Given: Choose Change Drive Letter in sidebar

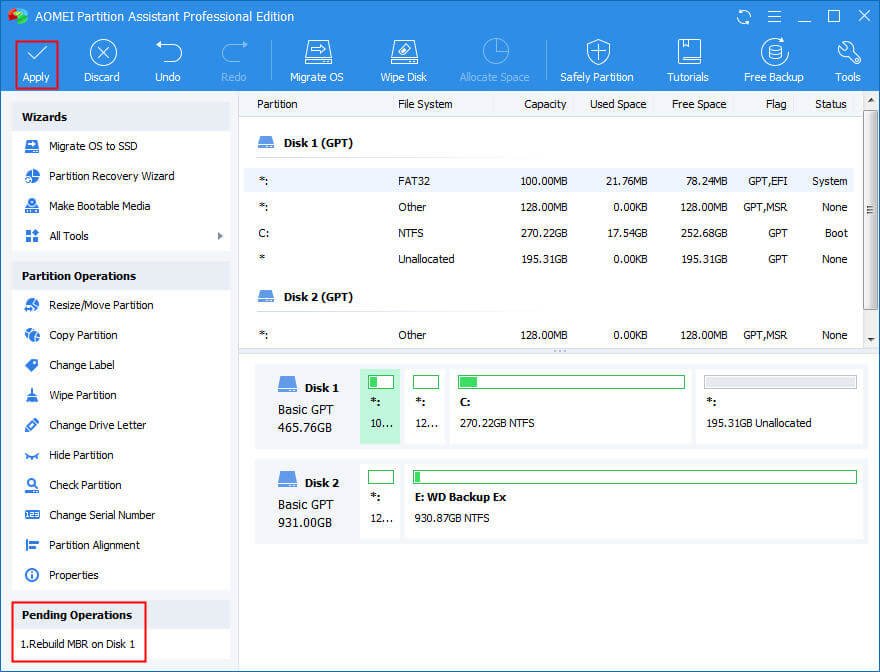Looking at the screenshot, I should [97, 425].
